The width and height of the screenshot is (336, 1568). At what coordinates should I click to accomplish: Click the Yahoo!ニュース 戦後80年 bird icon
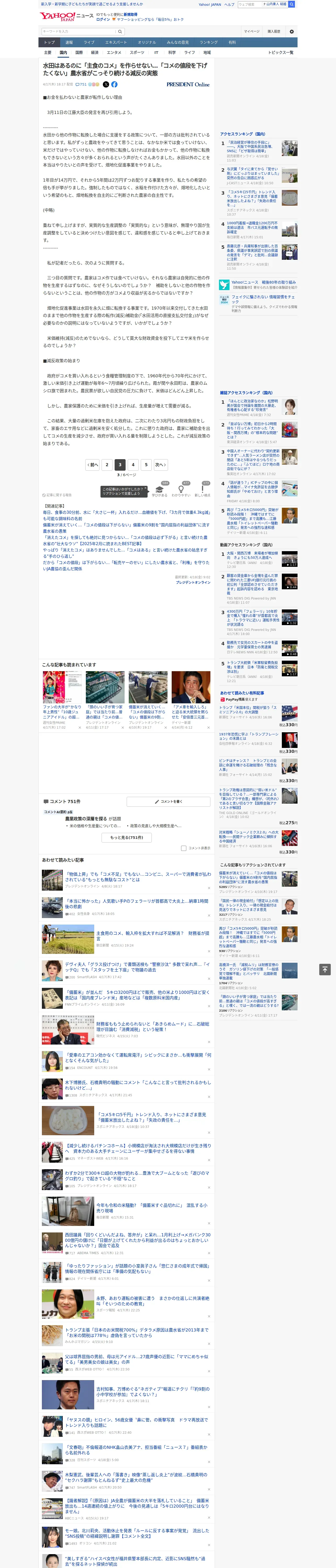click(225, 284)
